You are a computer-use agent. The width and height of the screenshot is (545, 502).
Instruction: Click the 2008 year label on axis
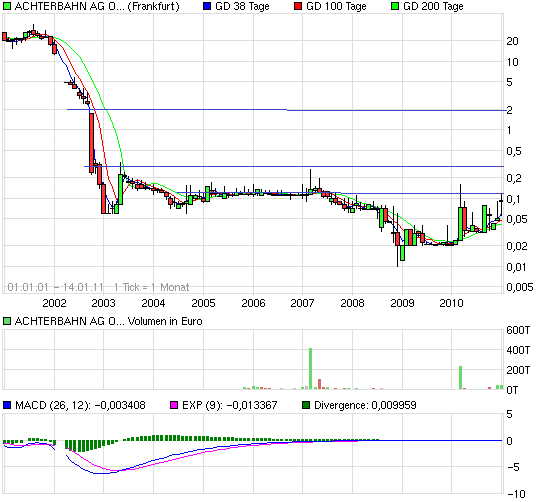[x=352, y=303]
